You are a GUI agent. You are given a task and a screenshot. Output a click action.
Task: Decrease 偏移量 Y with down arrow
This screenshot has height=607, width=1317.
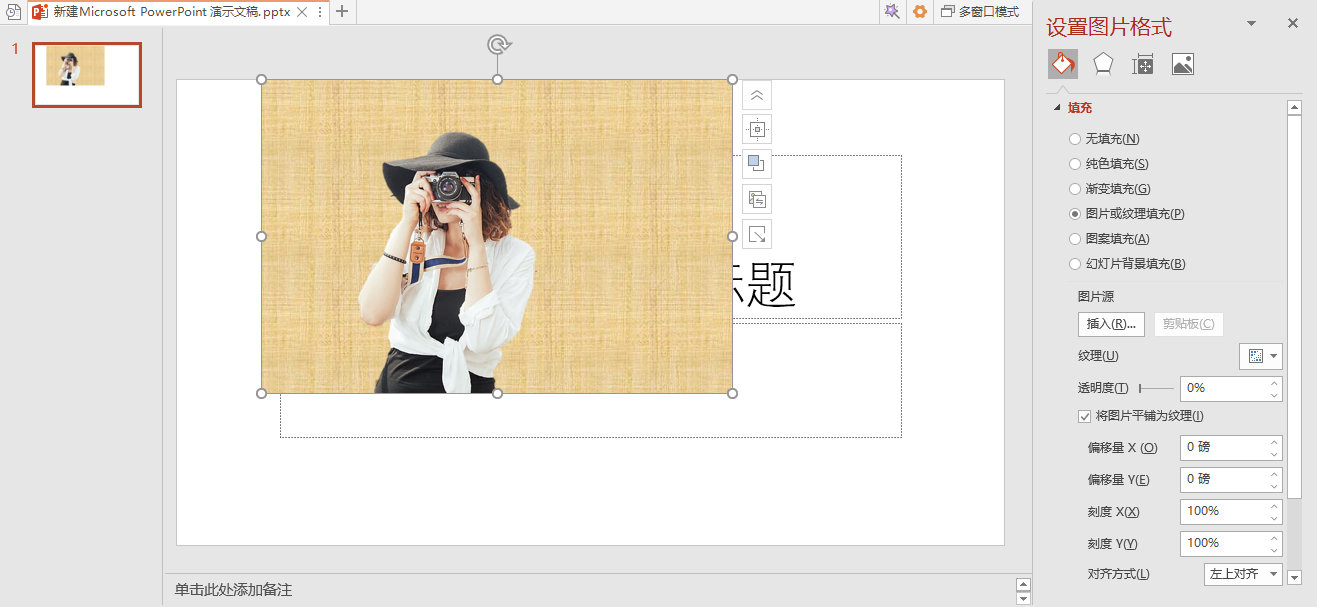pyautogui.click(x=1274, y=486)
